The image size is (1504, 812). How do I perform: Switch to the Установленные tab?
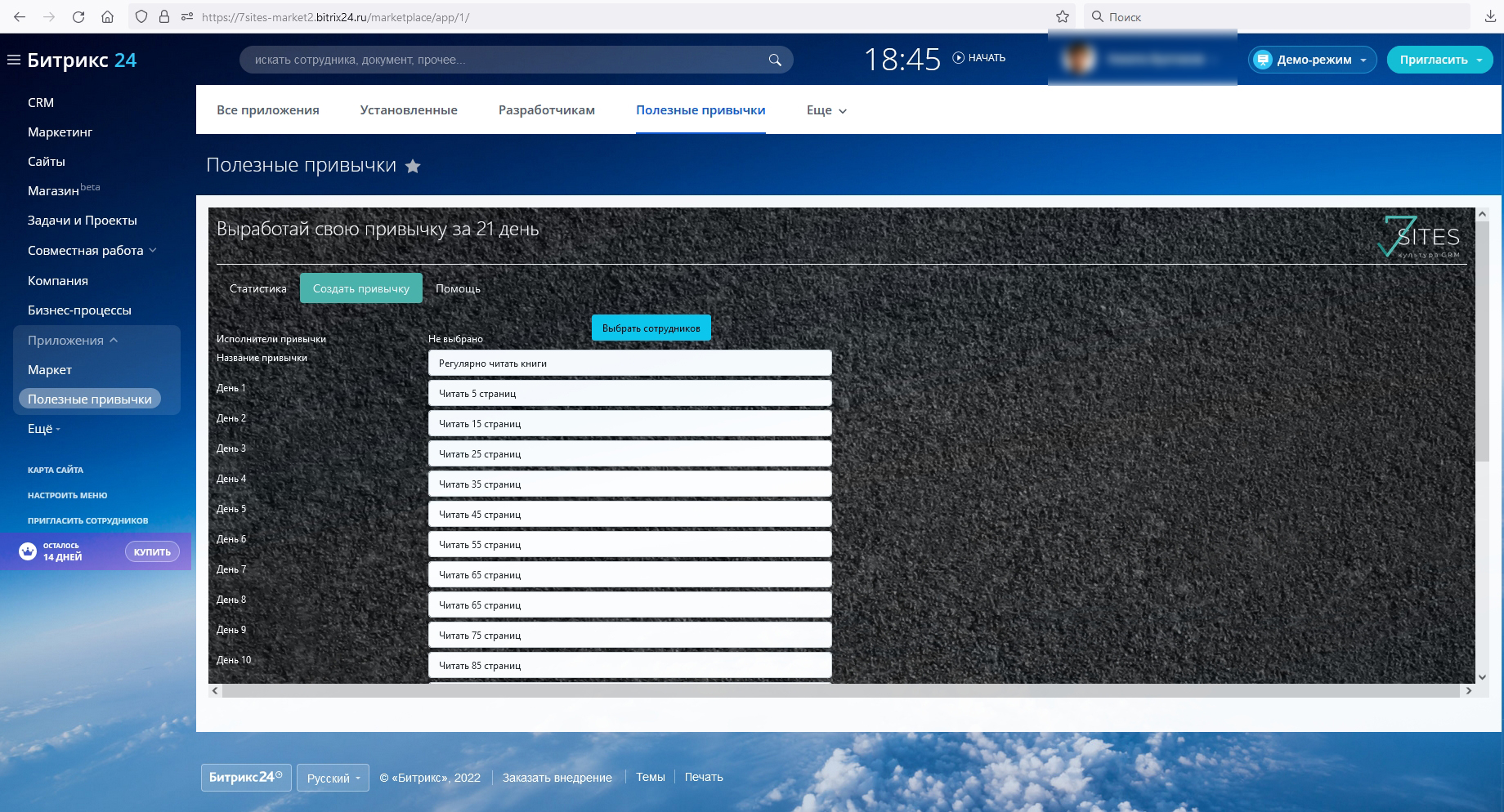409,110
